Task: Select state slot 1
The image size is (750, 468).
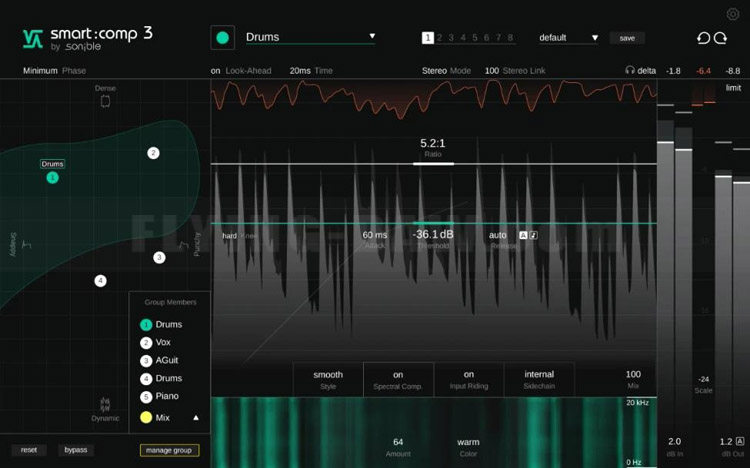Action: pyautogui.click(x=428, y=37)
